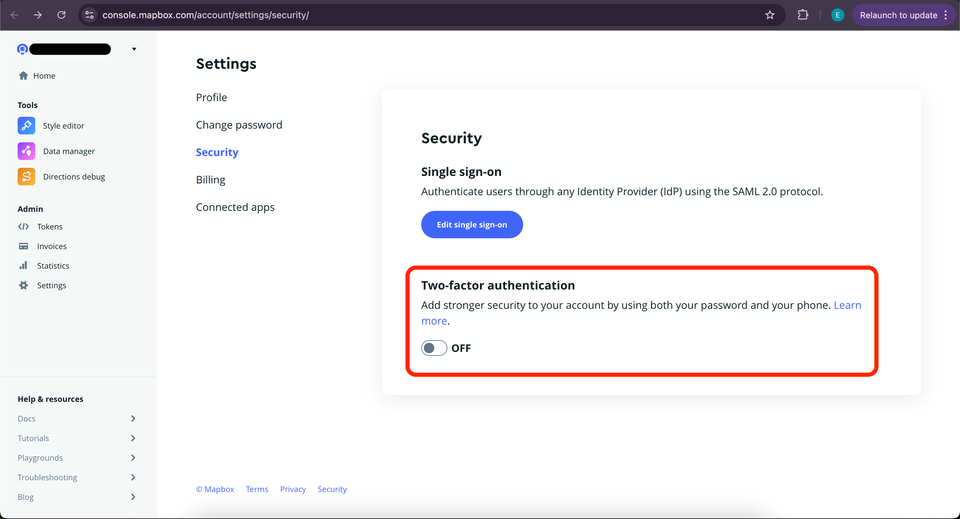The height and width of the screenshot is (519, 960).
Task: Expand the Troubleshooting section chevron
Action: pyautogui.click(x=133, y=478)
